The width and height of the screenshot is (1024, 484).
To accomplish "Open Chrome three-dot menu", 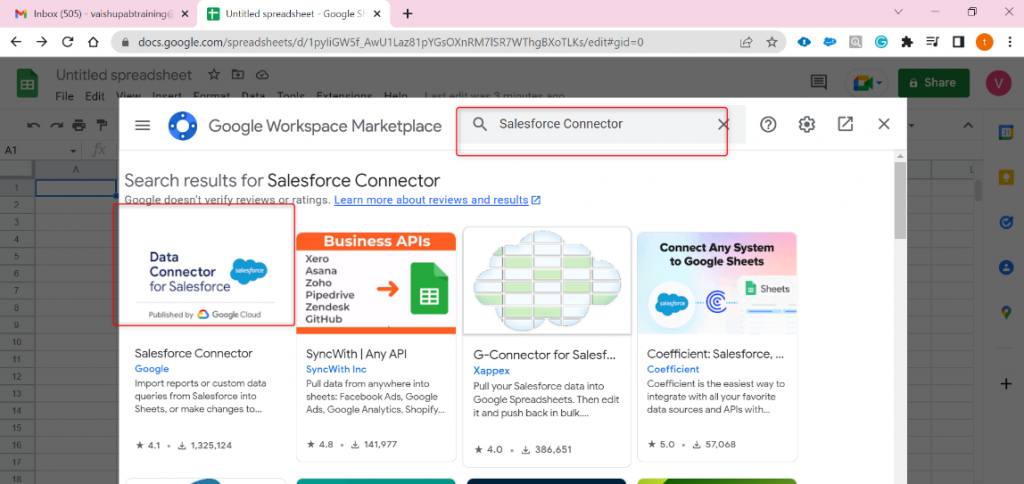I will point(1009,42).
